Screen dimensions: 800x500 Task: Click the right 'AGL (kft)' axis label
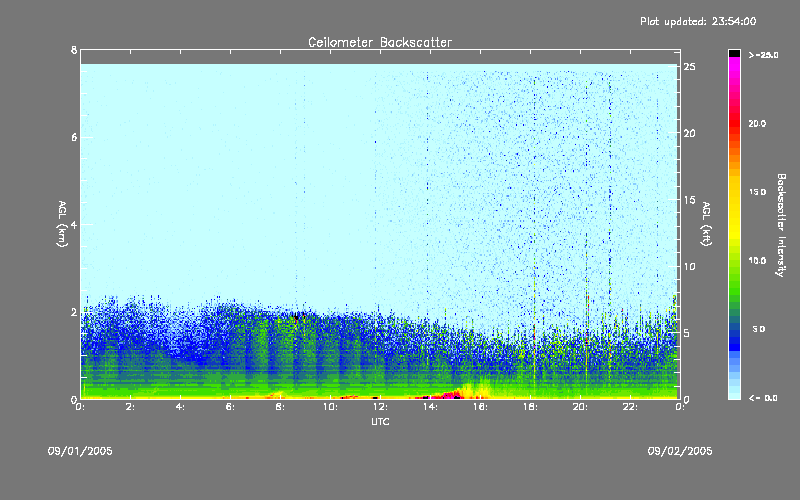(x=706, y=224)
